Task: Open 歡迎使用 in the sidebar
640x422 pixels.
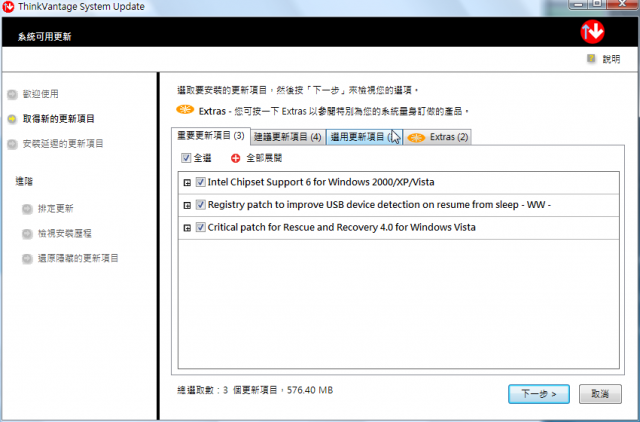Action: [40, 94]
